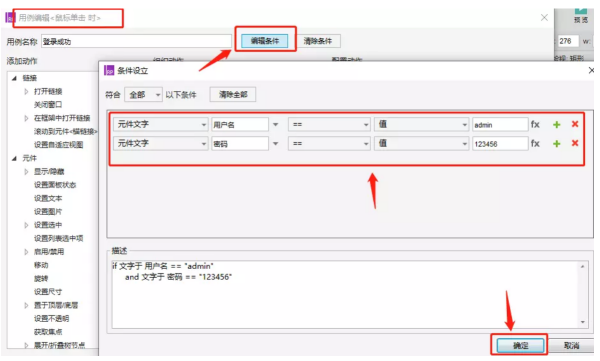Expand the 打开链接 tree node

[x=26, y=91]
